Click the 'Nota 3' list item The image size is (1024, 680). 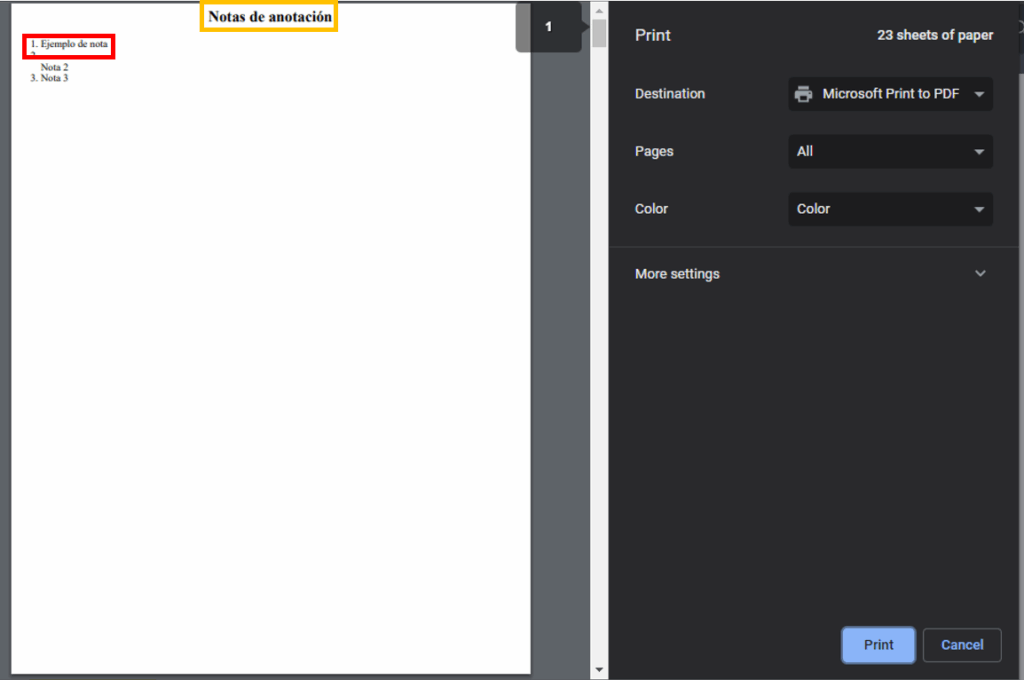pos(50,78)
